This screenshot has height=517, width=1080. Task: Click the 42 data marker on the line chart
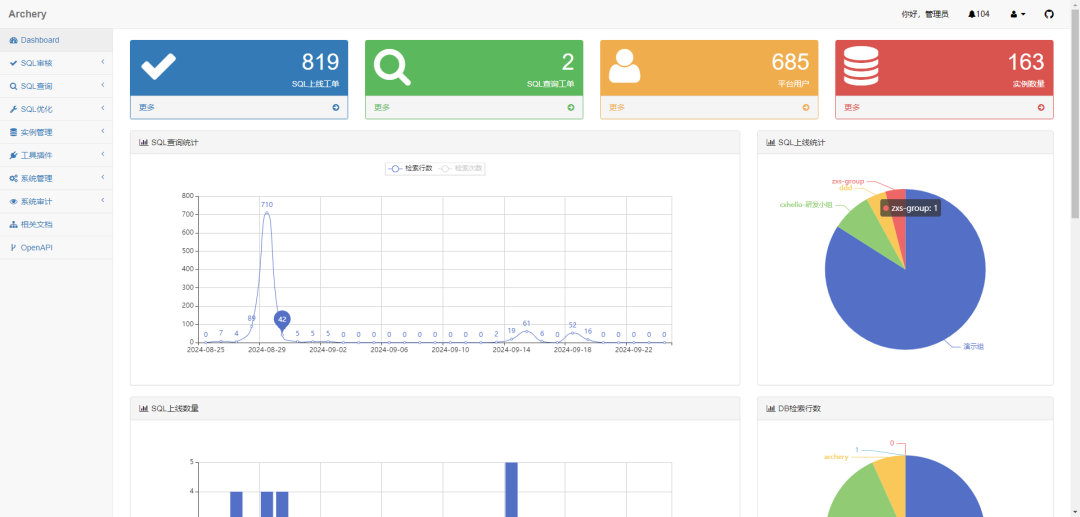(x=282, y=320)
